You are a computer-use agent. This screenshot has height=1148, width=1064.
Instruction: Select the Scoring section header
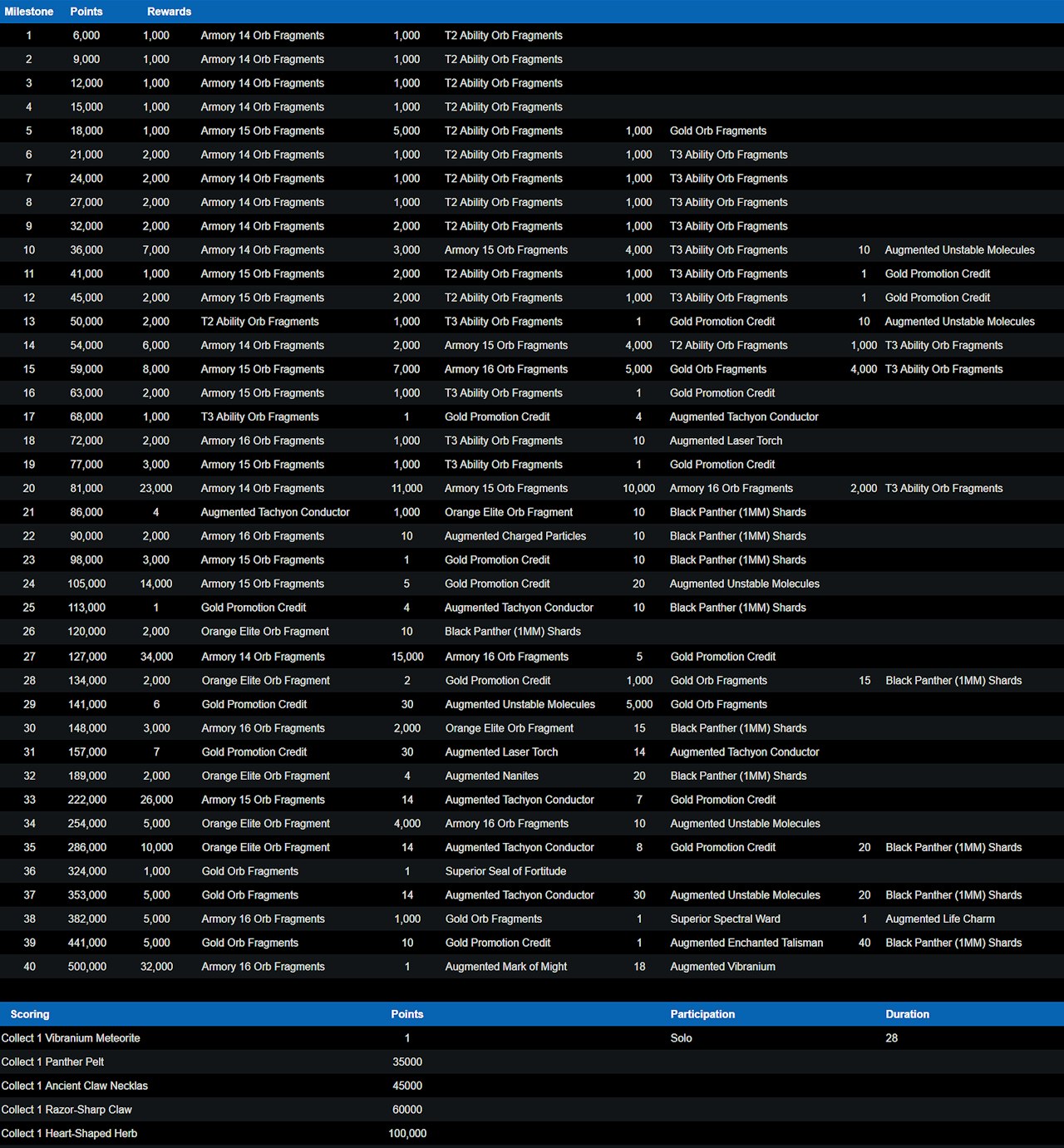30,1014
